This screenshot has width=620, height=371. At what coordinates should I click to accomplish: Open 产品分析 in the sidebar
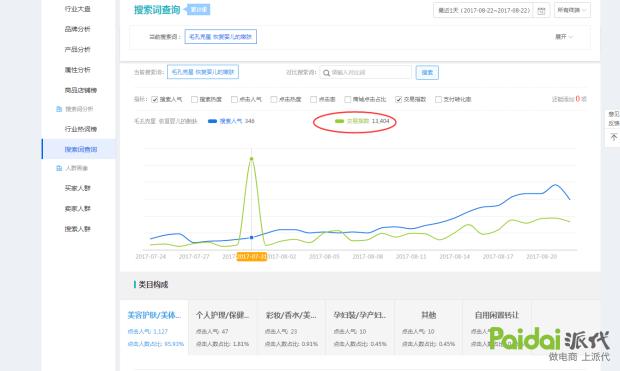pos(78,49)
